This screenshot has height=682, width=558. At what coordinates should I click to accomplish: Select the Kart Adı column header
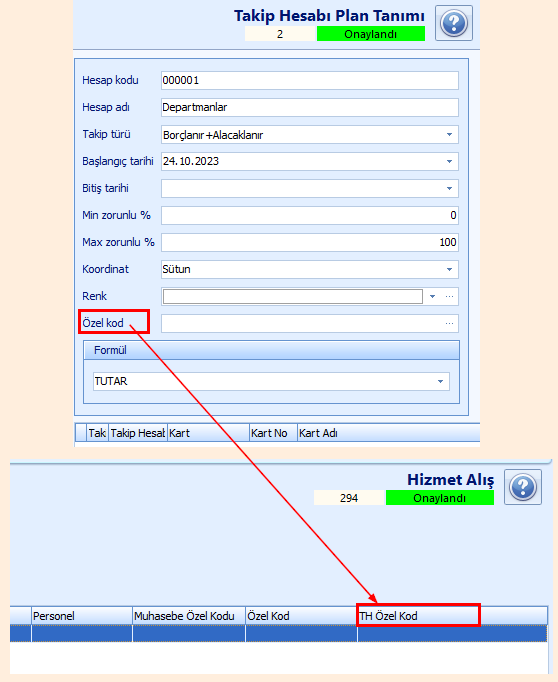pyautogui.click(x=388, y=433)
